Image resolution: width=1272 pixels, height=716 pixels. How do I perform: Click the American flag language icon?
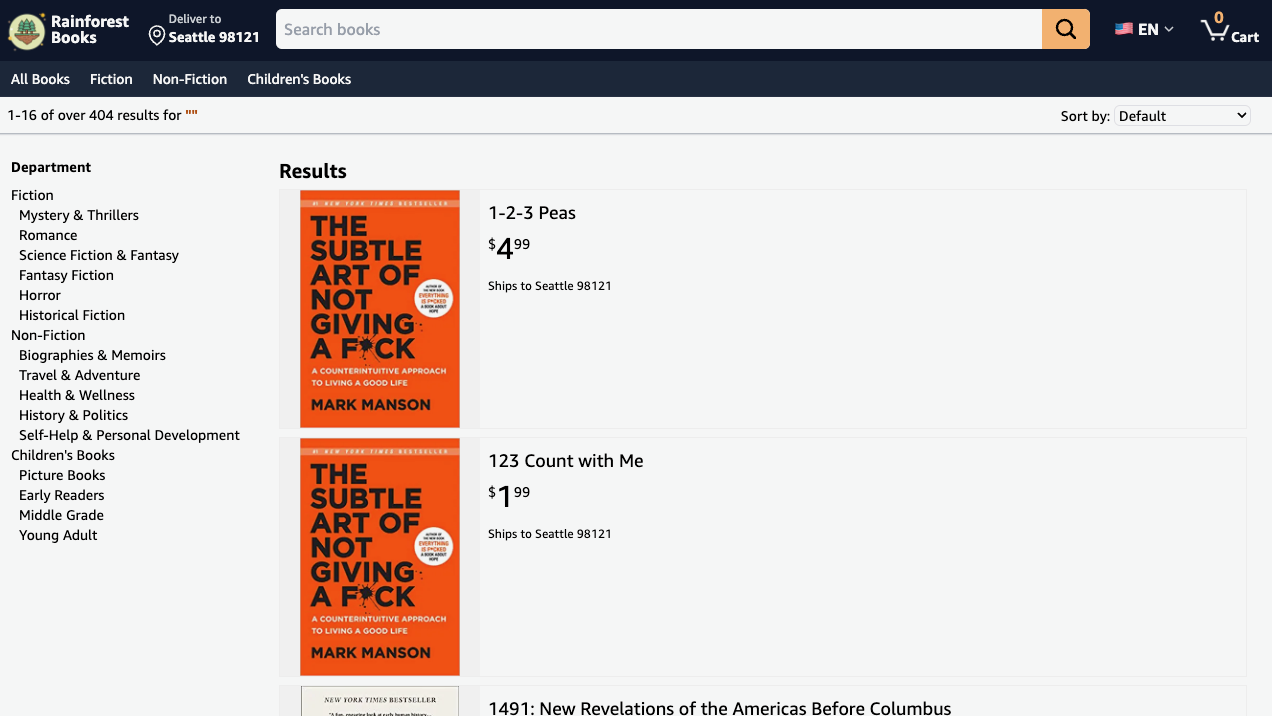click(x=1122, y=29)
